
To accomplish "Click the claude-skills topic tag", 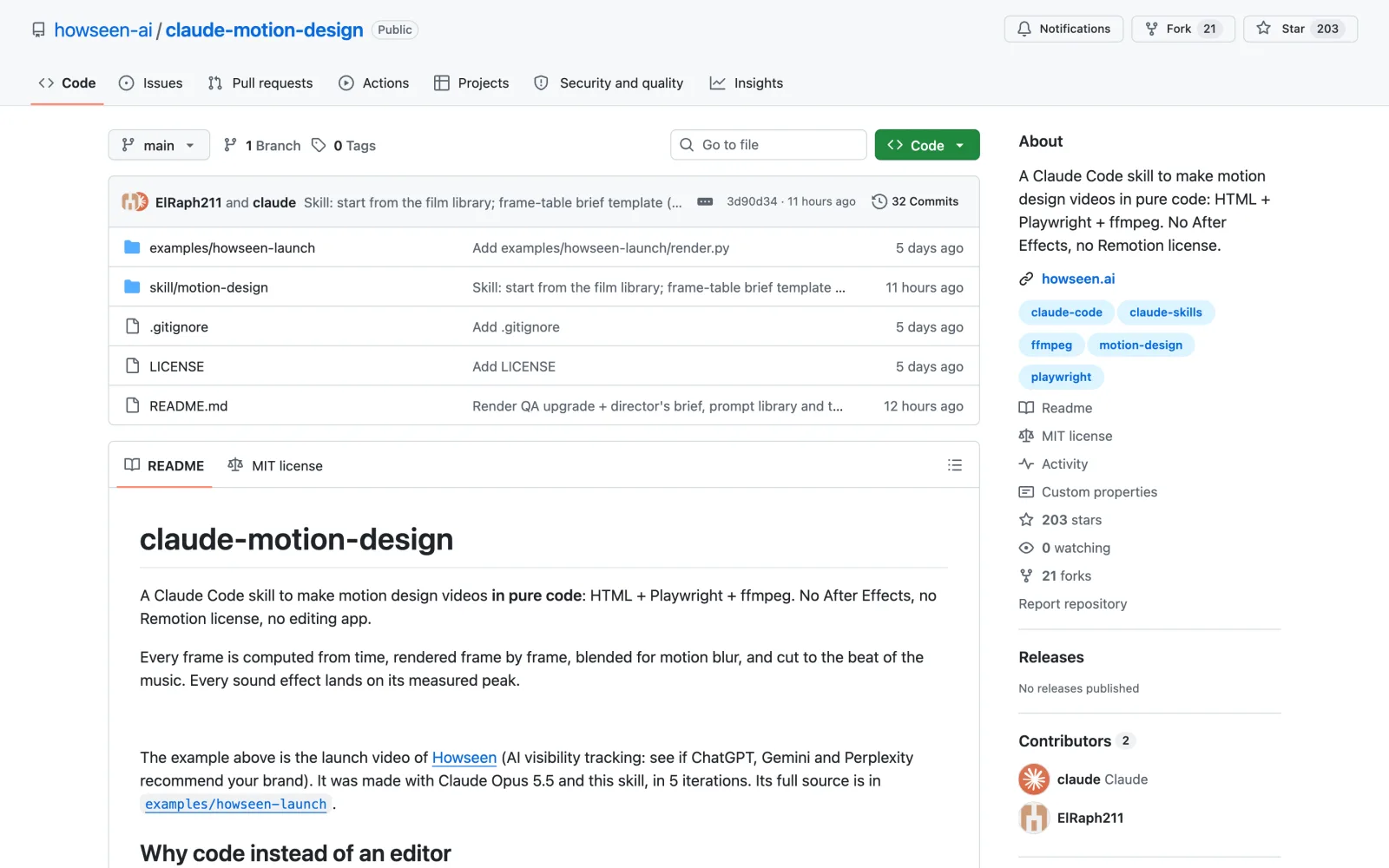I will 1166,312.
